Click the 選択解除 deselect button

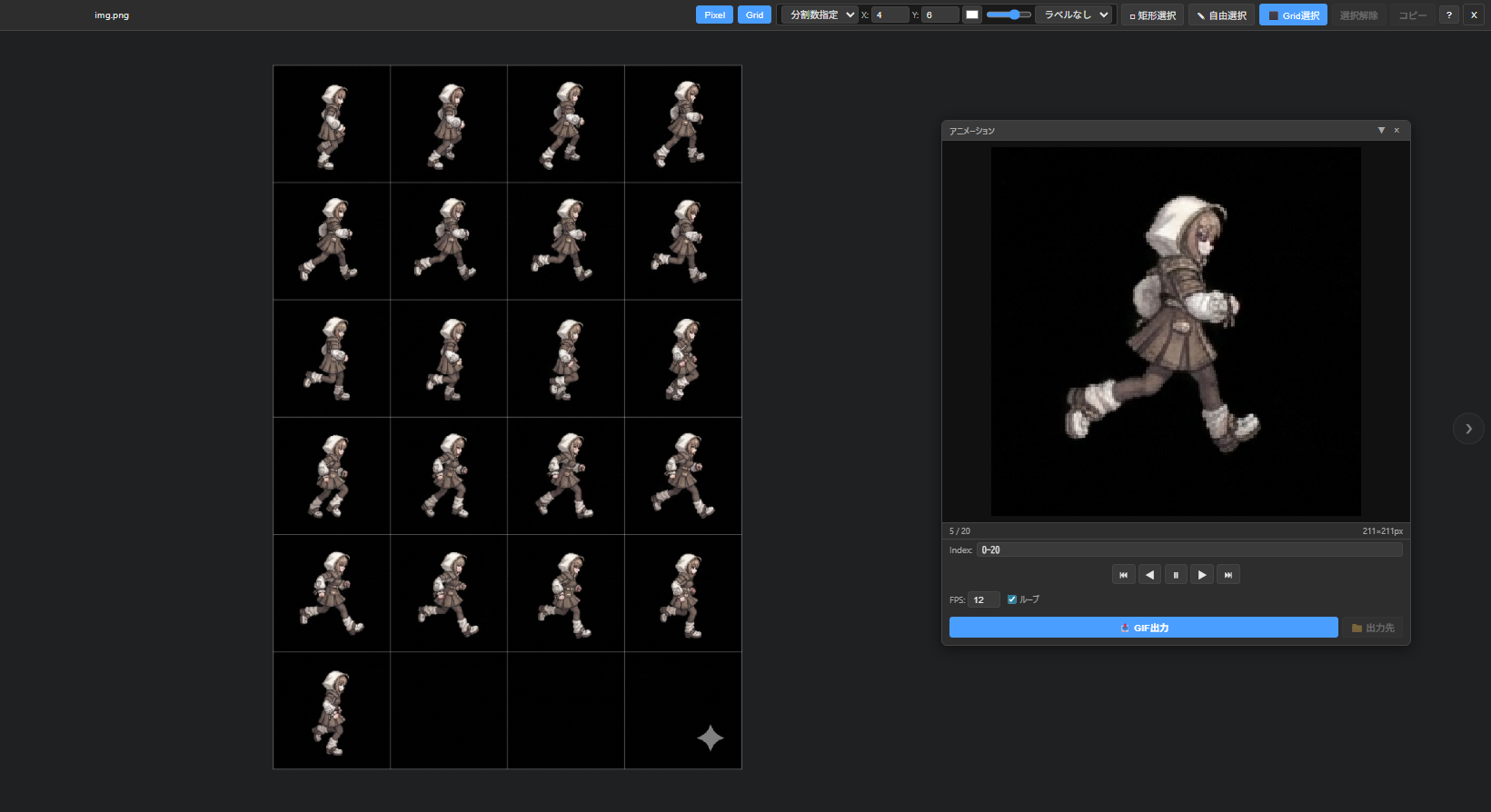coord(1358,15)
